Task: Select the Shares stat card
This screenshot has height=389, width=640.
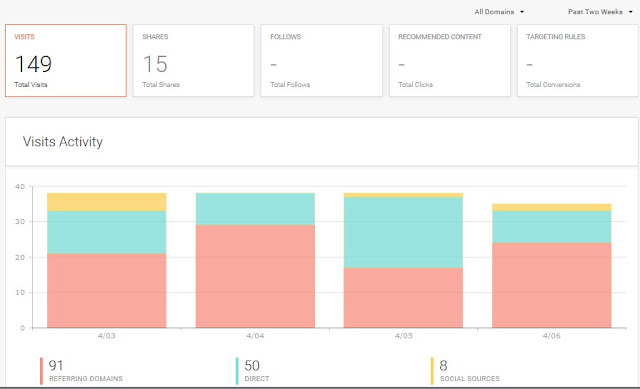Action: point(193,60)
